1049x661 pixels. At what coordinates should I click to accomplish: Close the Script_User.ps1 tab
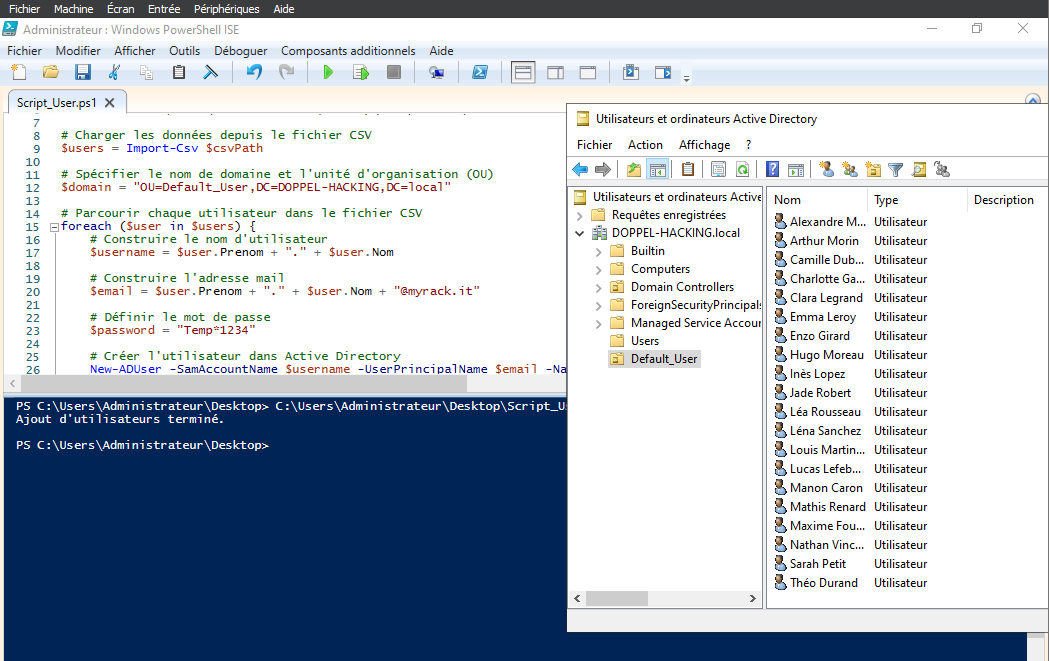110,103
